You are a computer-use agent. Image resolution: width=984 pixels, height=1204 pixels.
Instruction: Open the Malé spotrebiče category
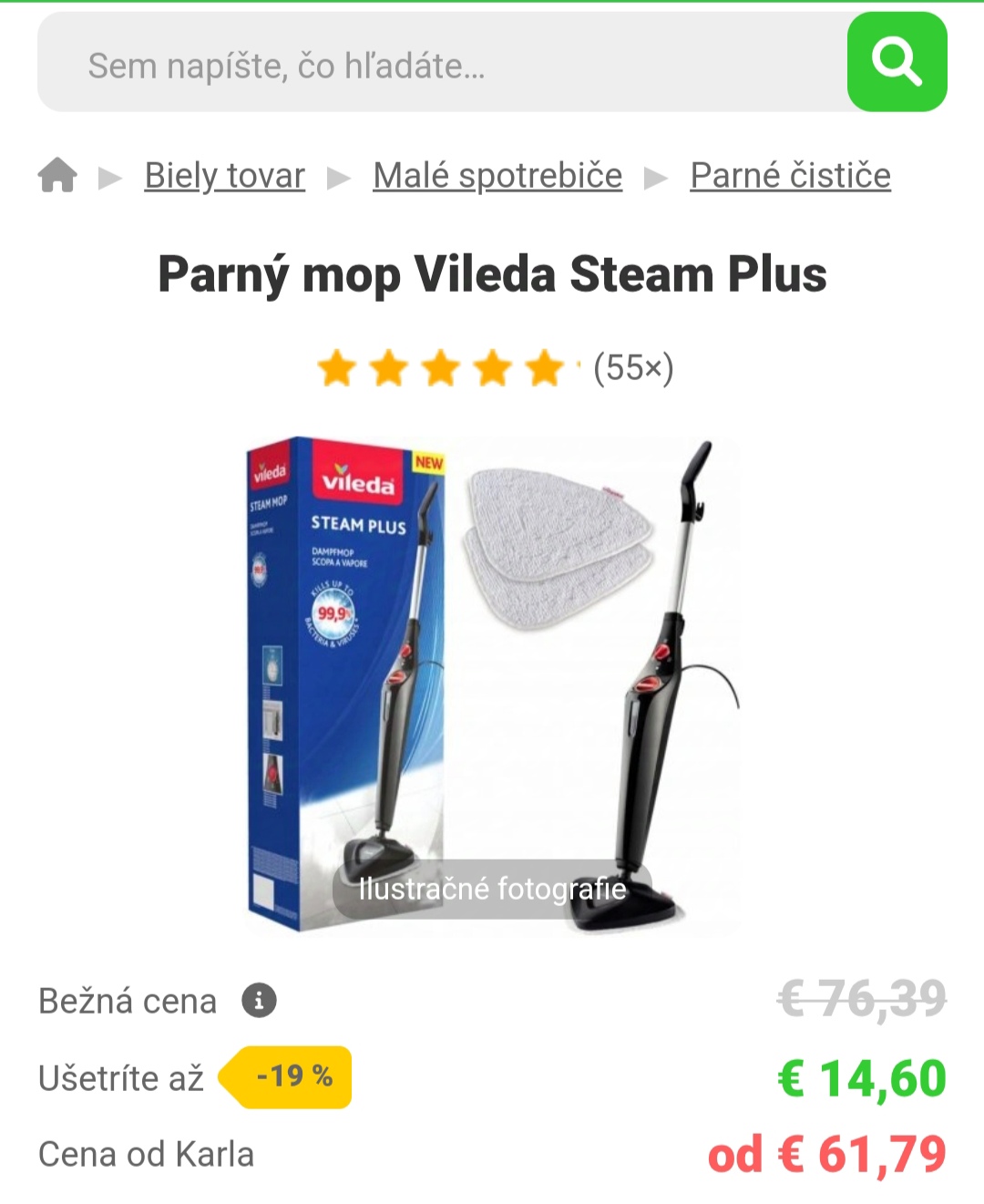(497, 175)
